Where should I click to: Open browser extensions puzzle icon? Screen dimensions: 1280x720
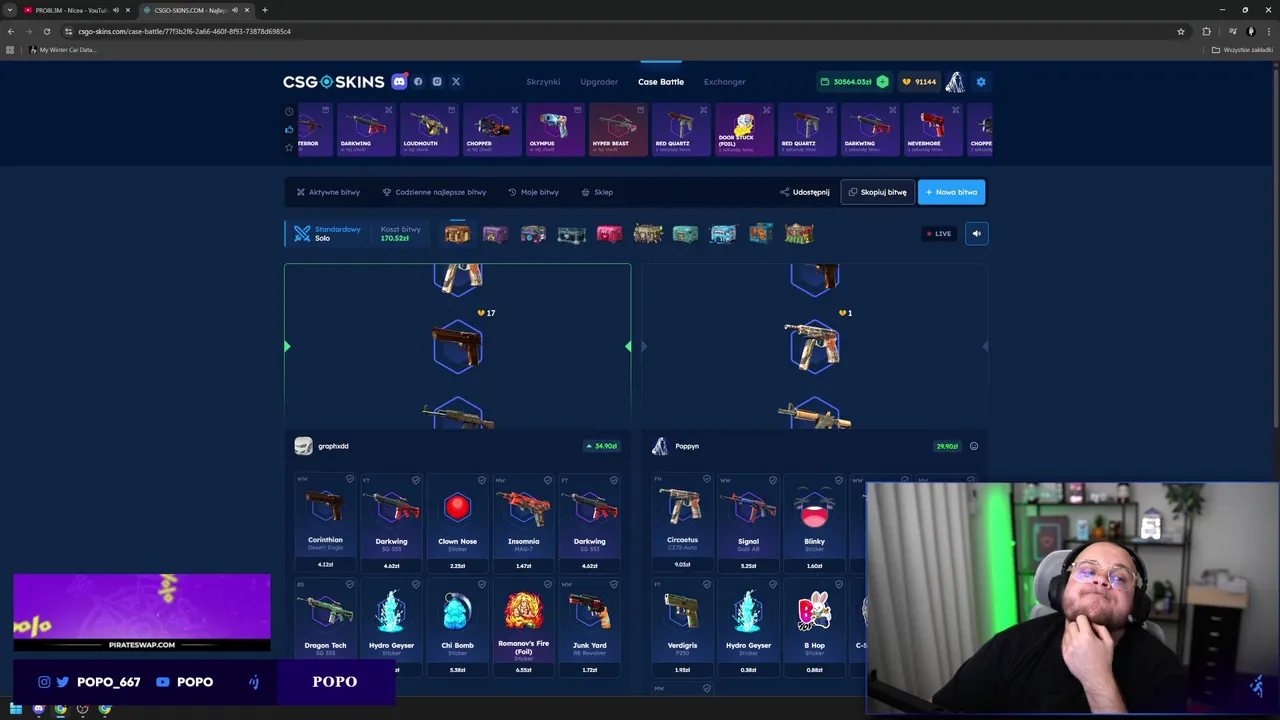click(x=1206, y=31)
